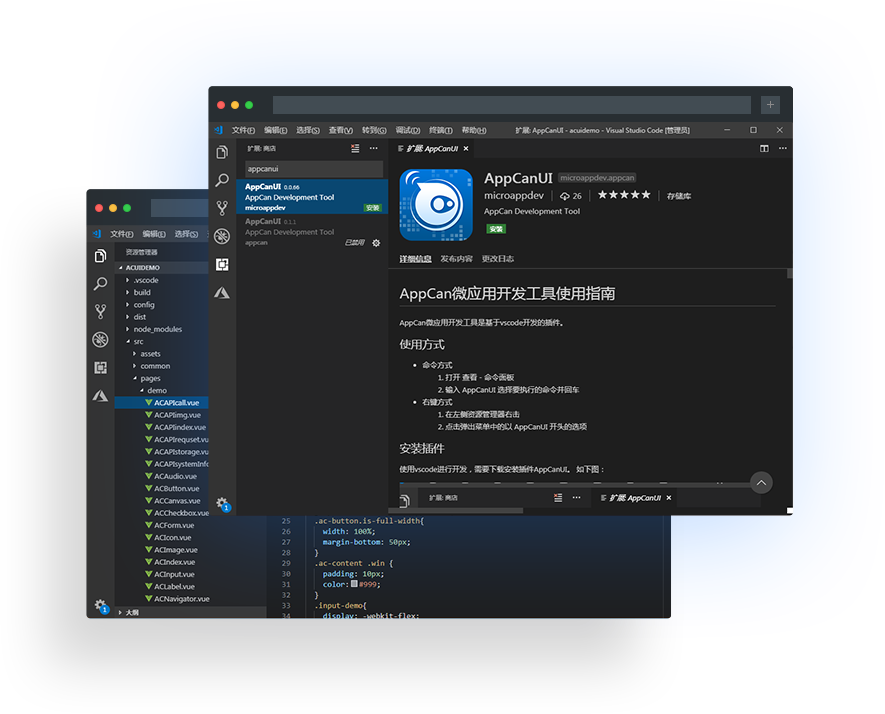
Task: Add a new tab with the plus button
Action: click(x=770, y=104)
